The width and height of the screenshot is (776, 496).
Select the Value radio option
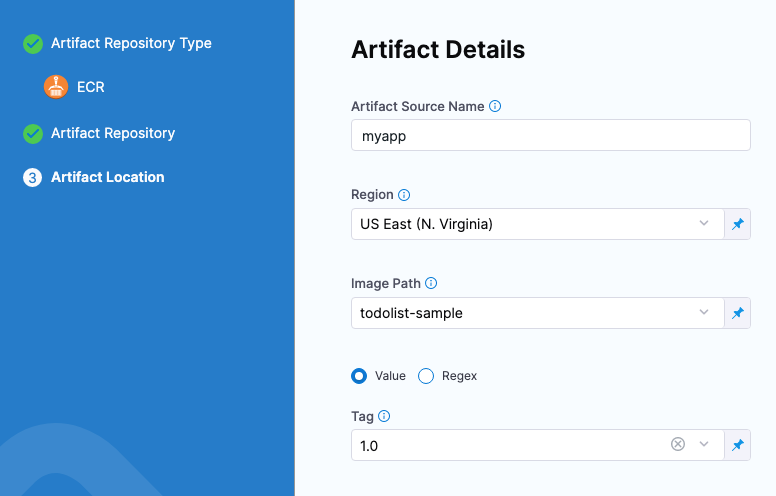(359, 376)
